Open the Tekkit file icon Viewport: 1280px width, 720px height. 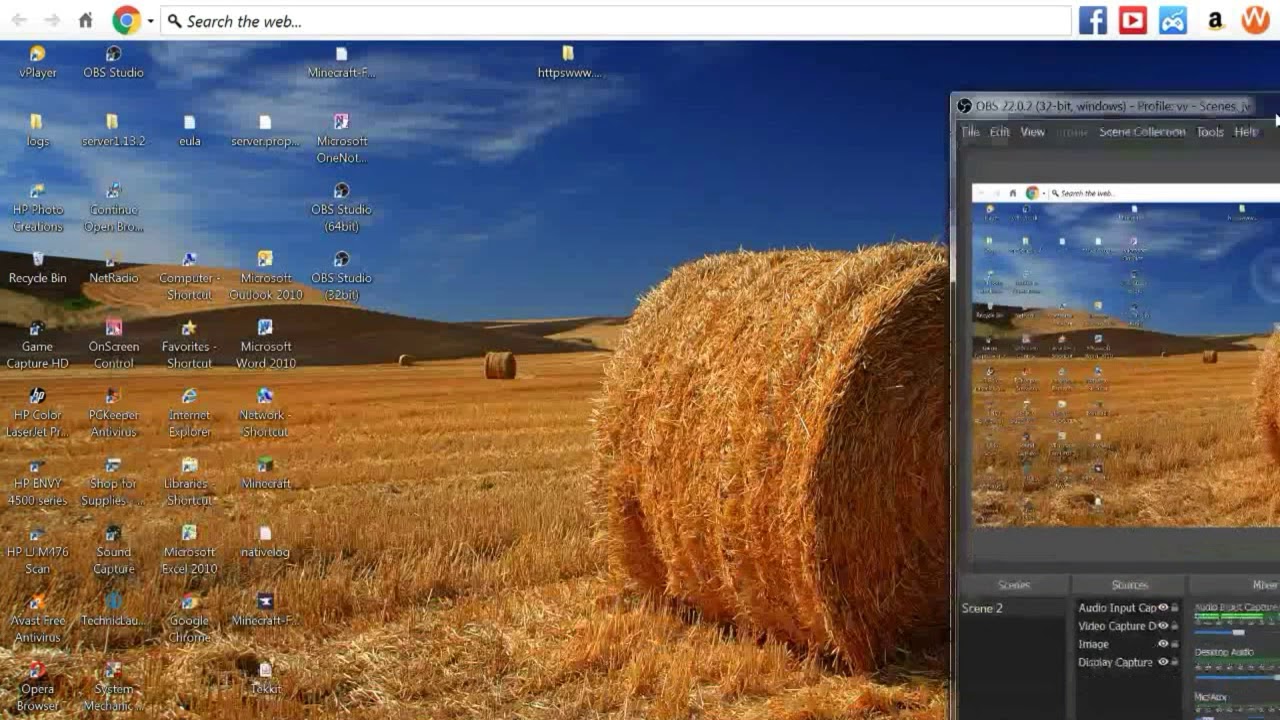pyautogui.click(x=265, y=679)
